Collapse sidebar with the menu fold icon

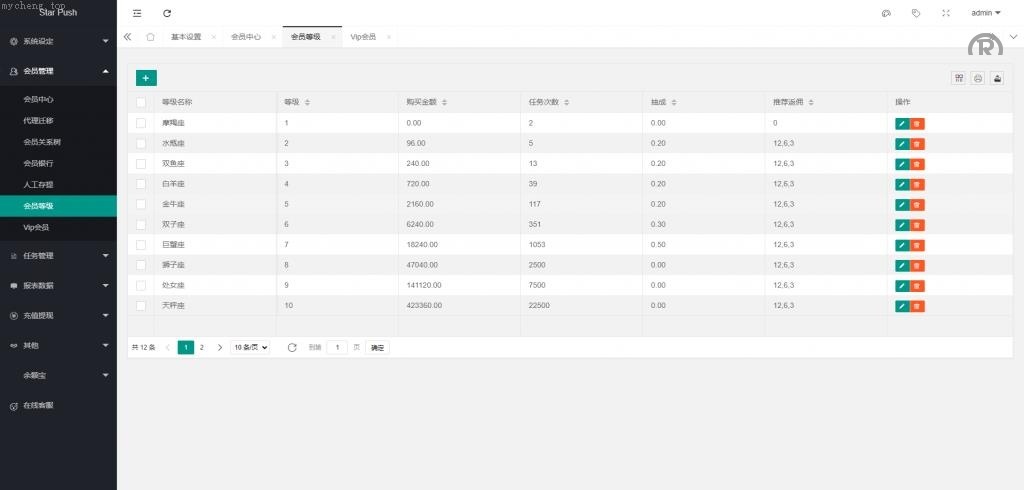(137, 13)
